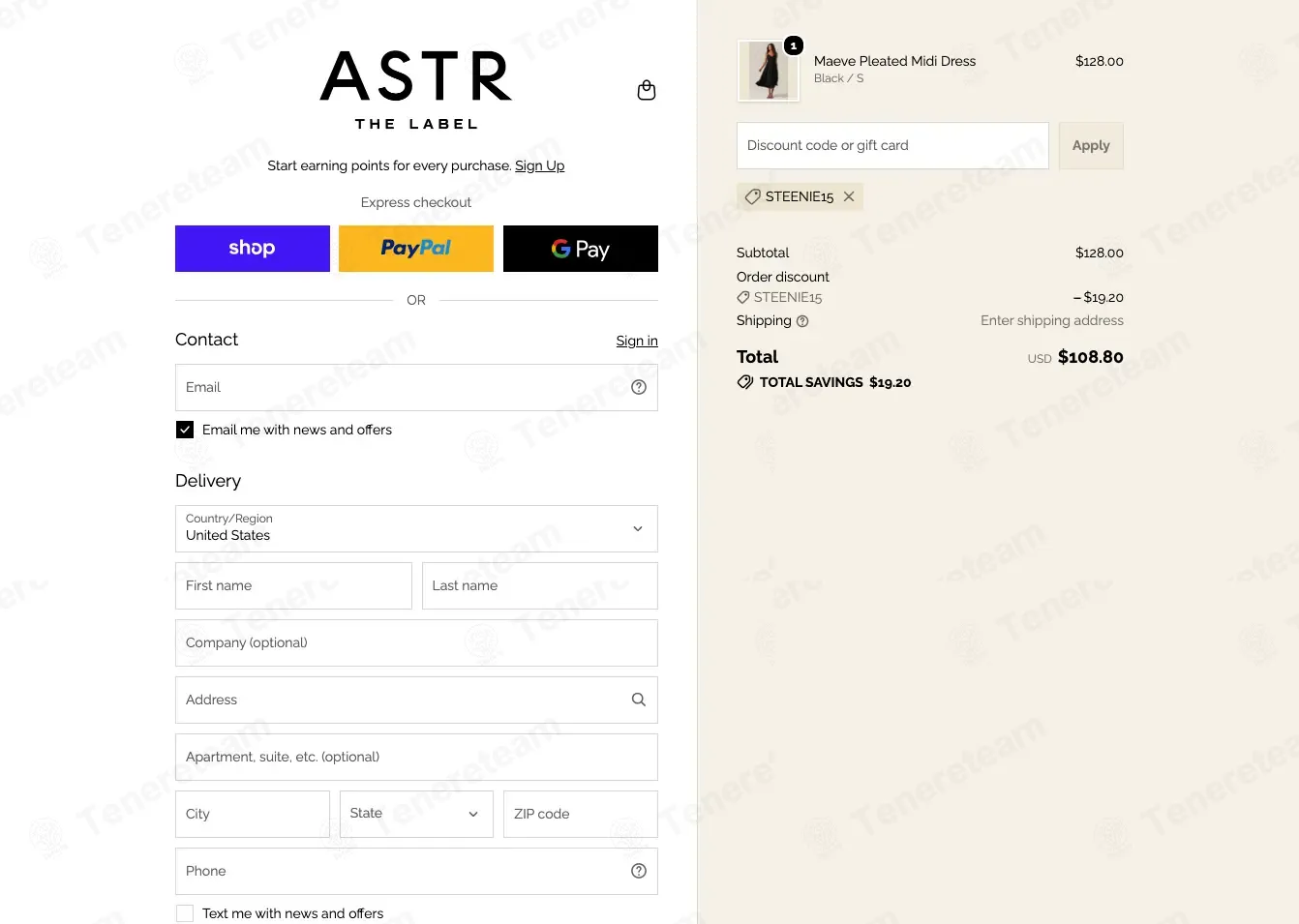
Task: Expand the State dropdown
Action: click(x=416, y=814)
